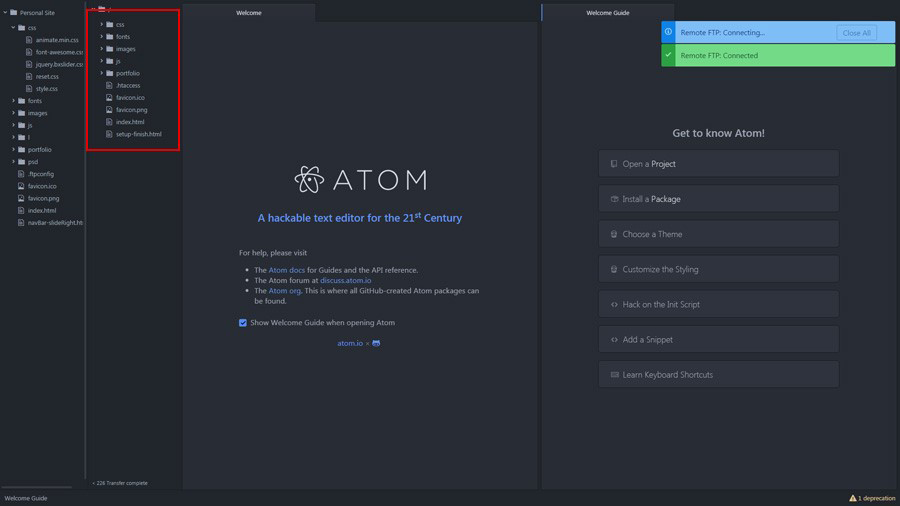
Task: Select remote favicon.png file
Action: point(131,110)
